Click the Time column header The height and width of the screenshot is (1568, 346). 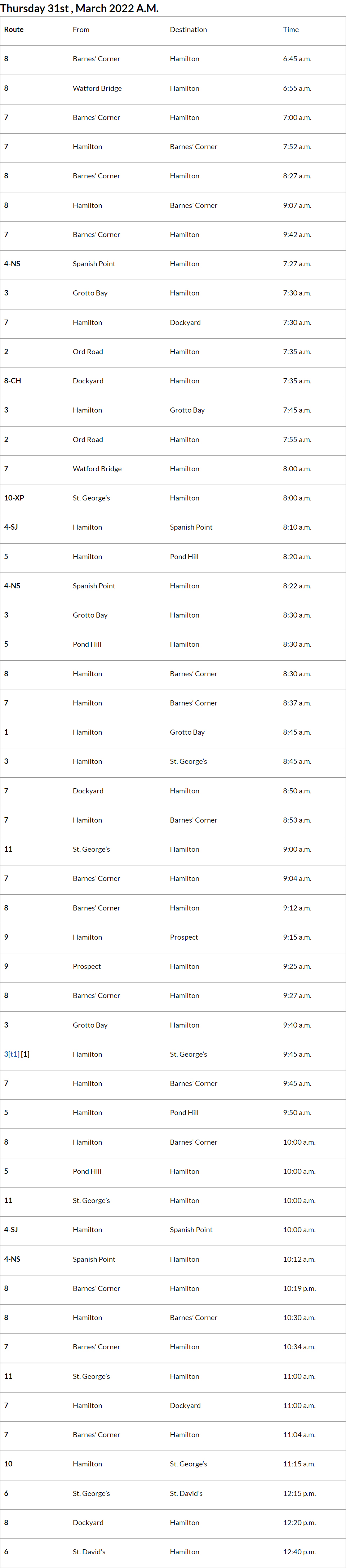pyautogui.click(x=290, y=30)
